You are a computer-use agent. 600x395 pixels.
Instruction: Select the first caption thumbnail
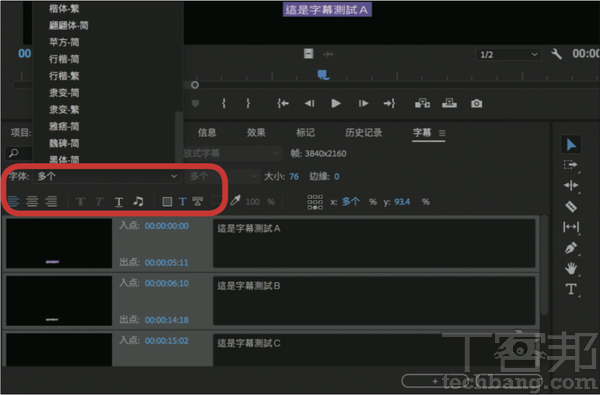pos(59,243)
